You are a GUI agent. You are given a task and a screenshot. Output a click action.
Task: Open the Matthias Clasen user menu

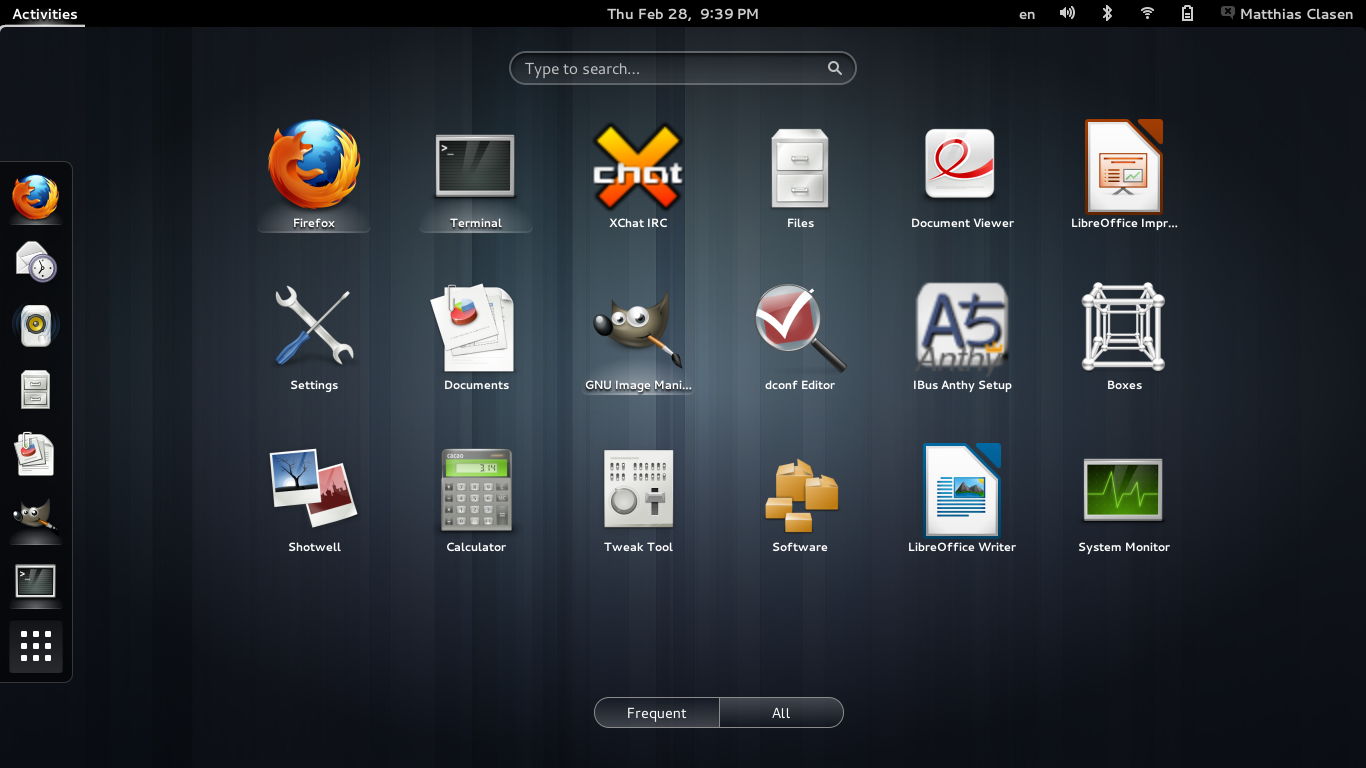[1285, 13]
